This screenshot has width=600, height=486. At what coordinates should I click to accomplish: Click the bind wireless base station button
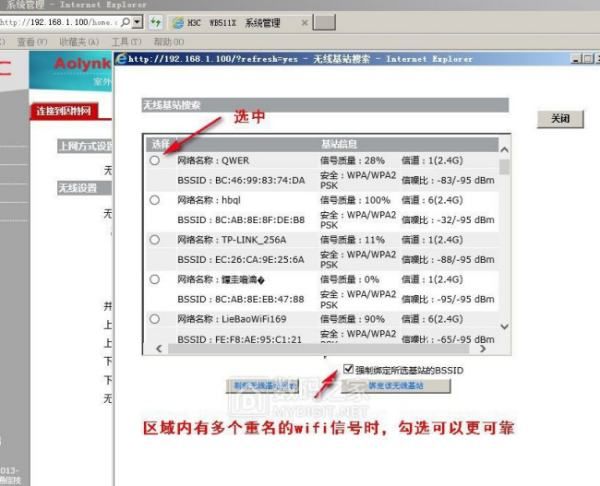pos(395,385)
